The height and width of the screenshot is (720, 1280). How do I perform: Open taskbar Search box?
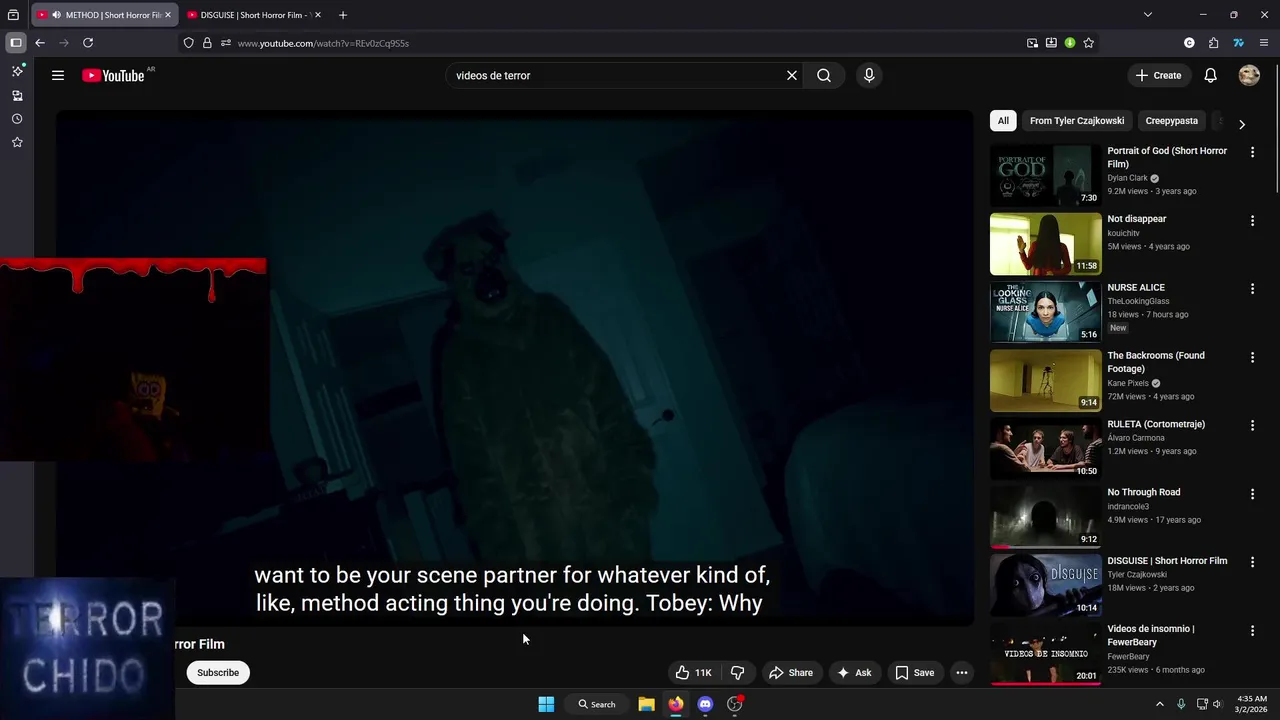tap(596, 704)
